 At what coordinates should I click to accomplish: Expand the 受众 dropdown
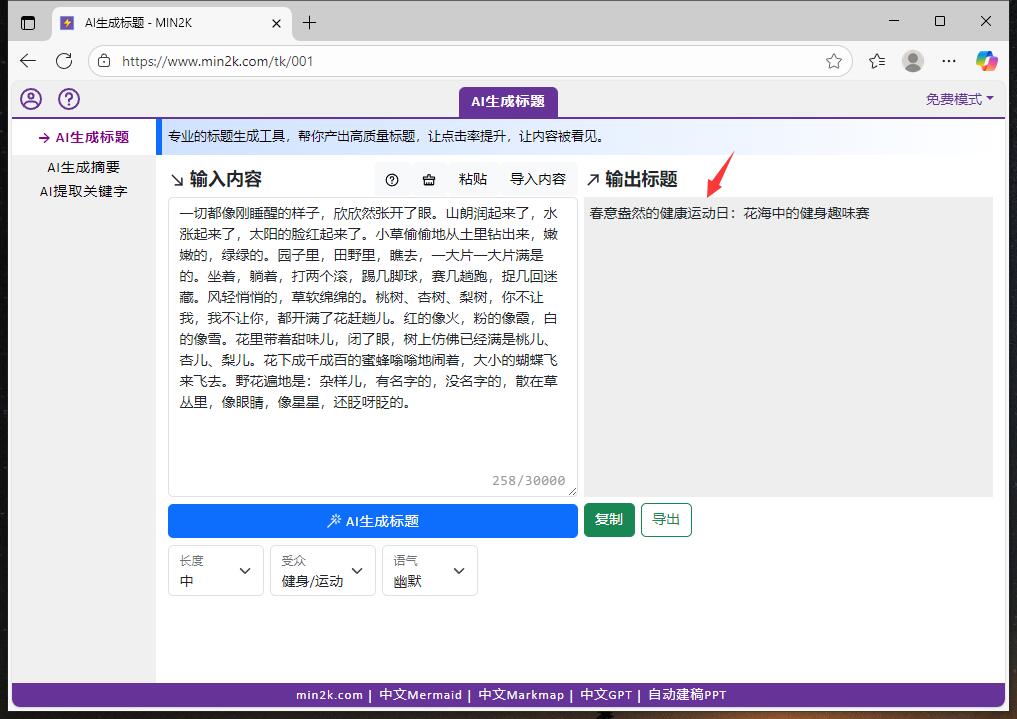(323, 571)
